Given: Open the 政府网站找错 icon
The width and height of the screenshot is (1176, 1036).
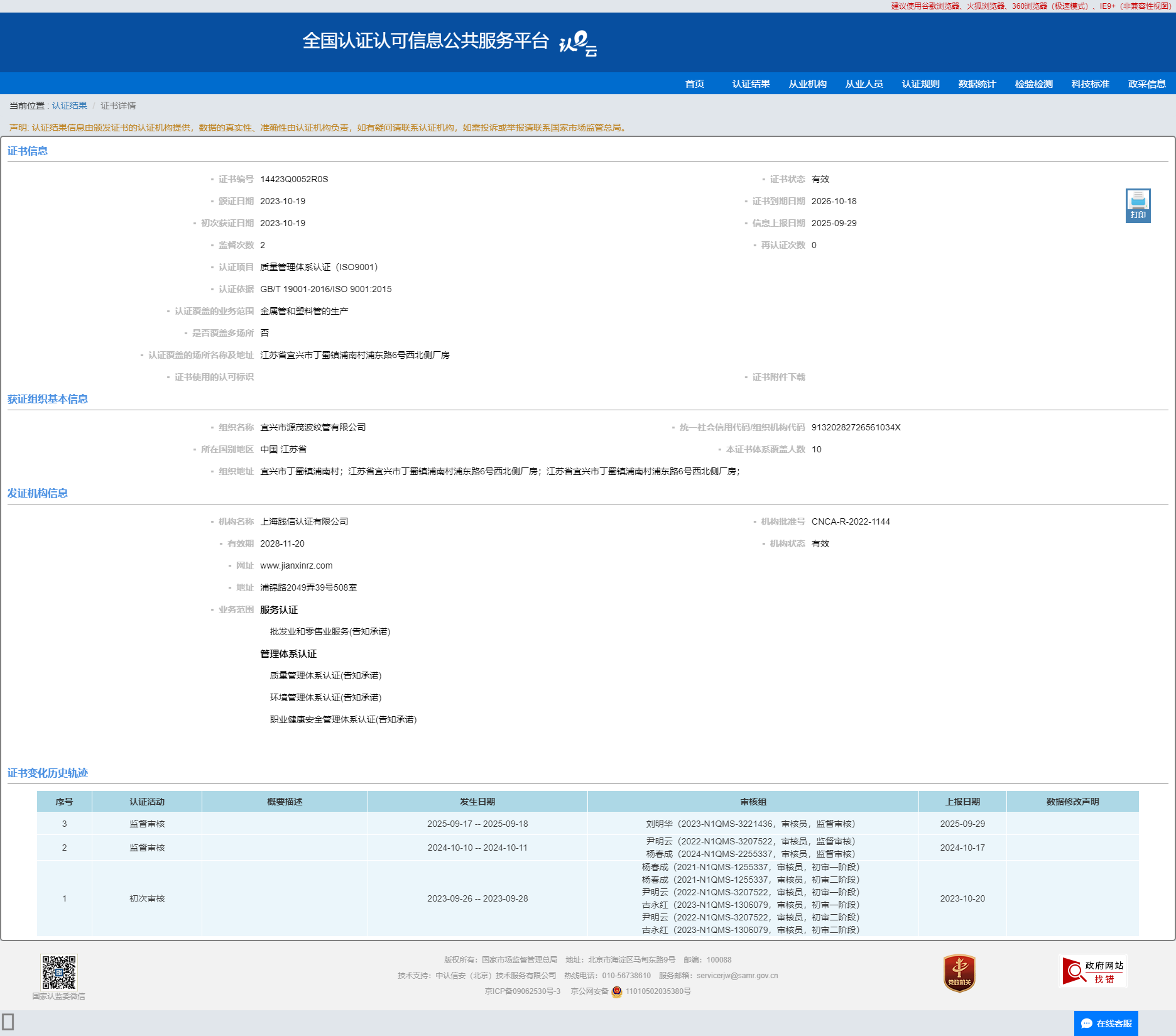Looking at the screenshot, I should (1093, 971).
